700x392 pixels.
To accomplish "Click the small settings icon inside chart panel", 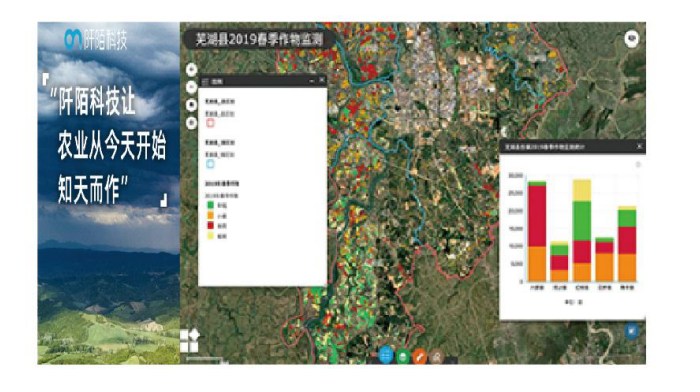I will pos(638,165).
